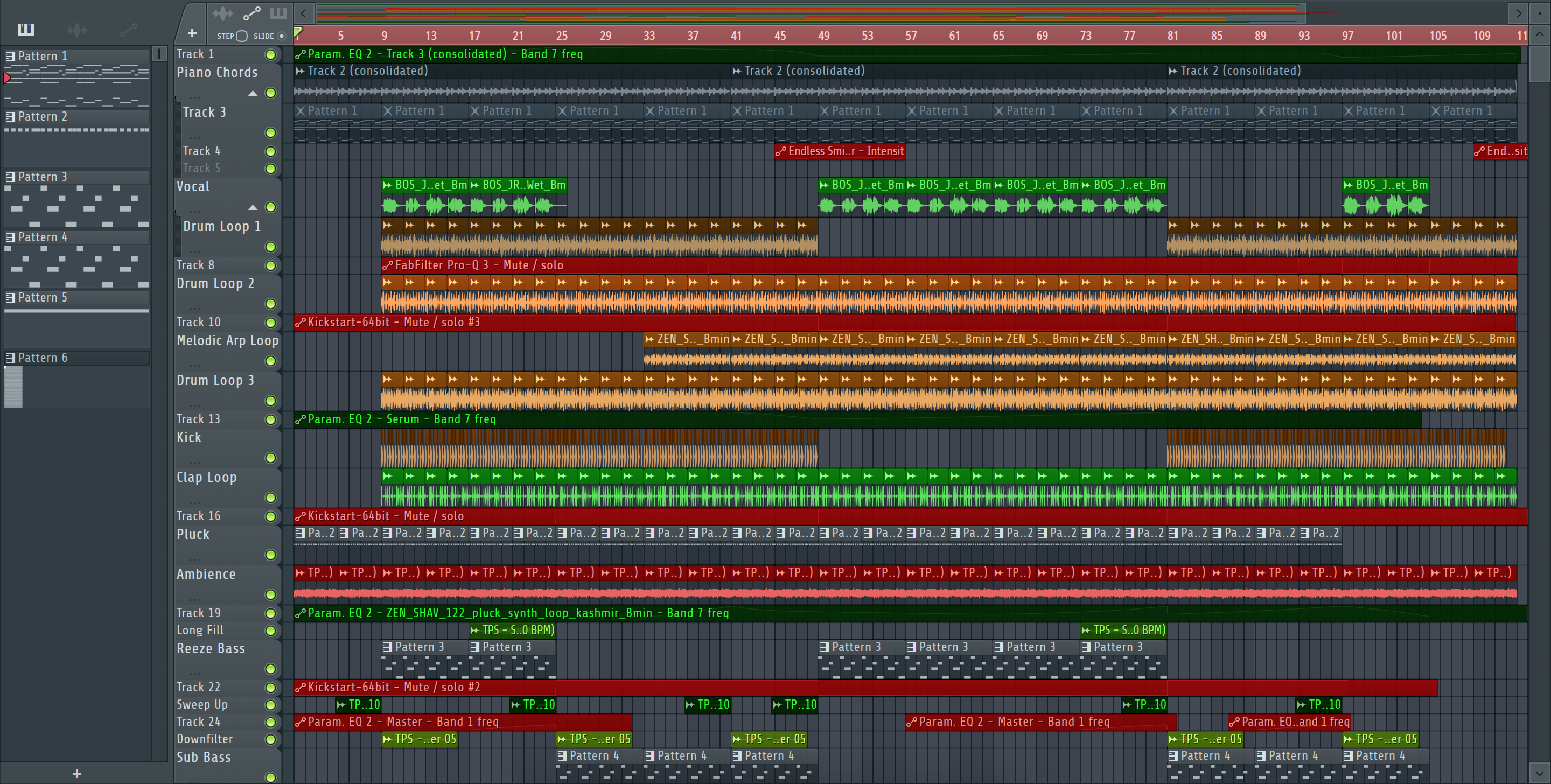This screenshot has height=784, width=1551.
Task: Click the add track plus button
Action: (192, 33)
